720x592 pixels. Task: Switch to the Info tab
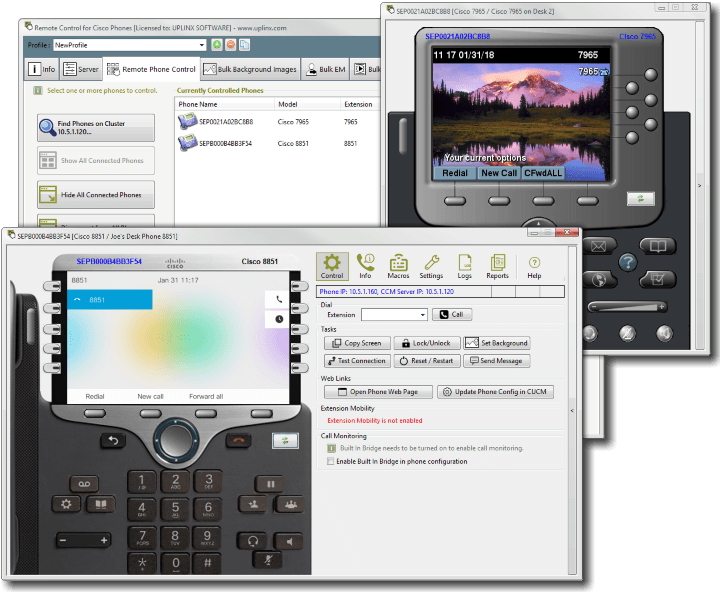[x=41, y=69]
